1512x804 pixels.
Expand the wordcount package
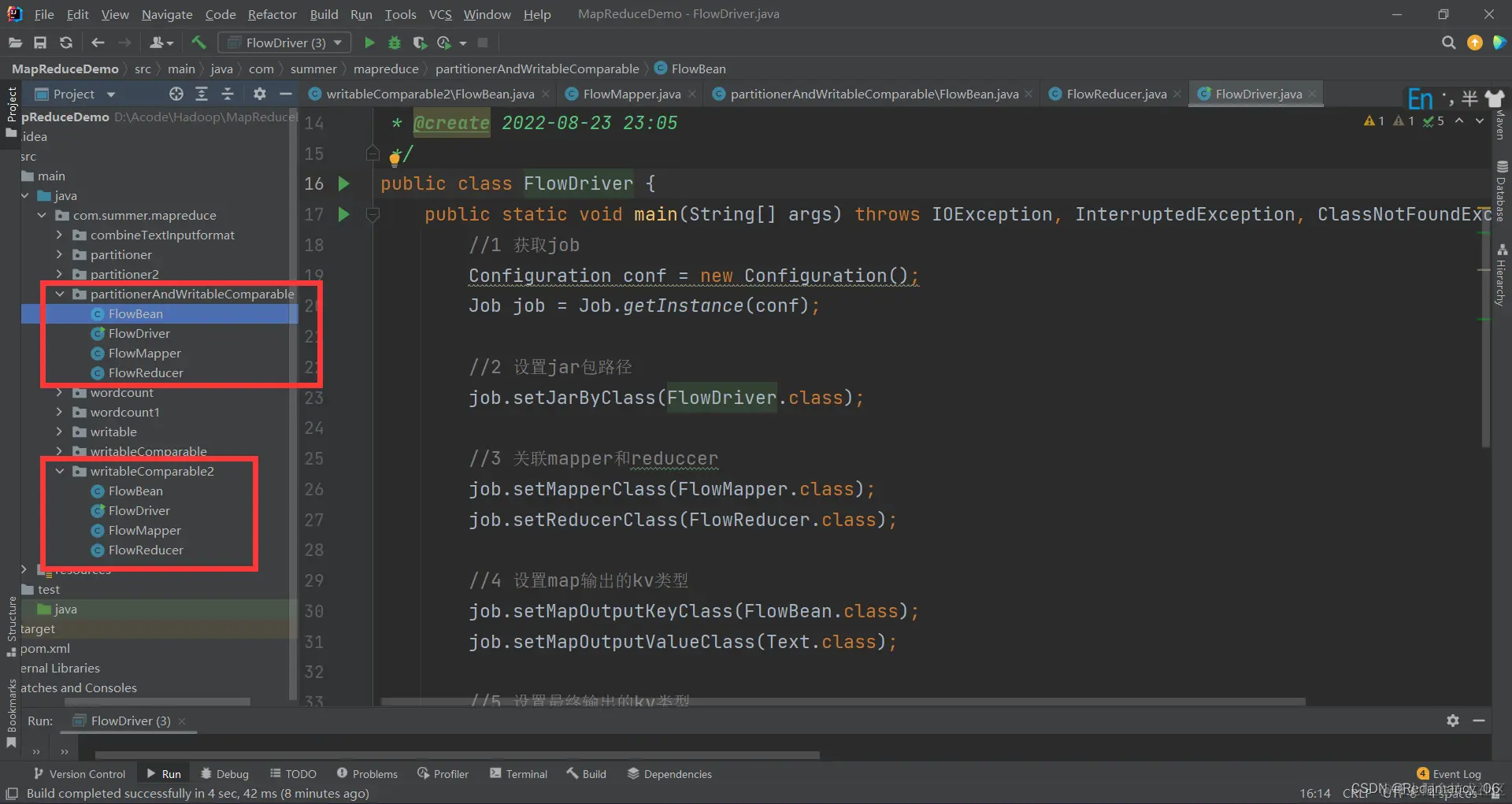click(60, 392)
